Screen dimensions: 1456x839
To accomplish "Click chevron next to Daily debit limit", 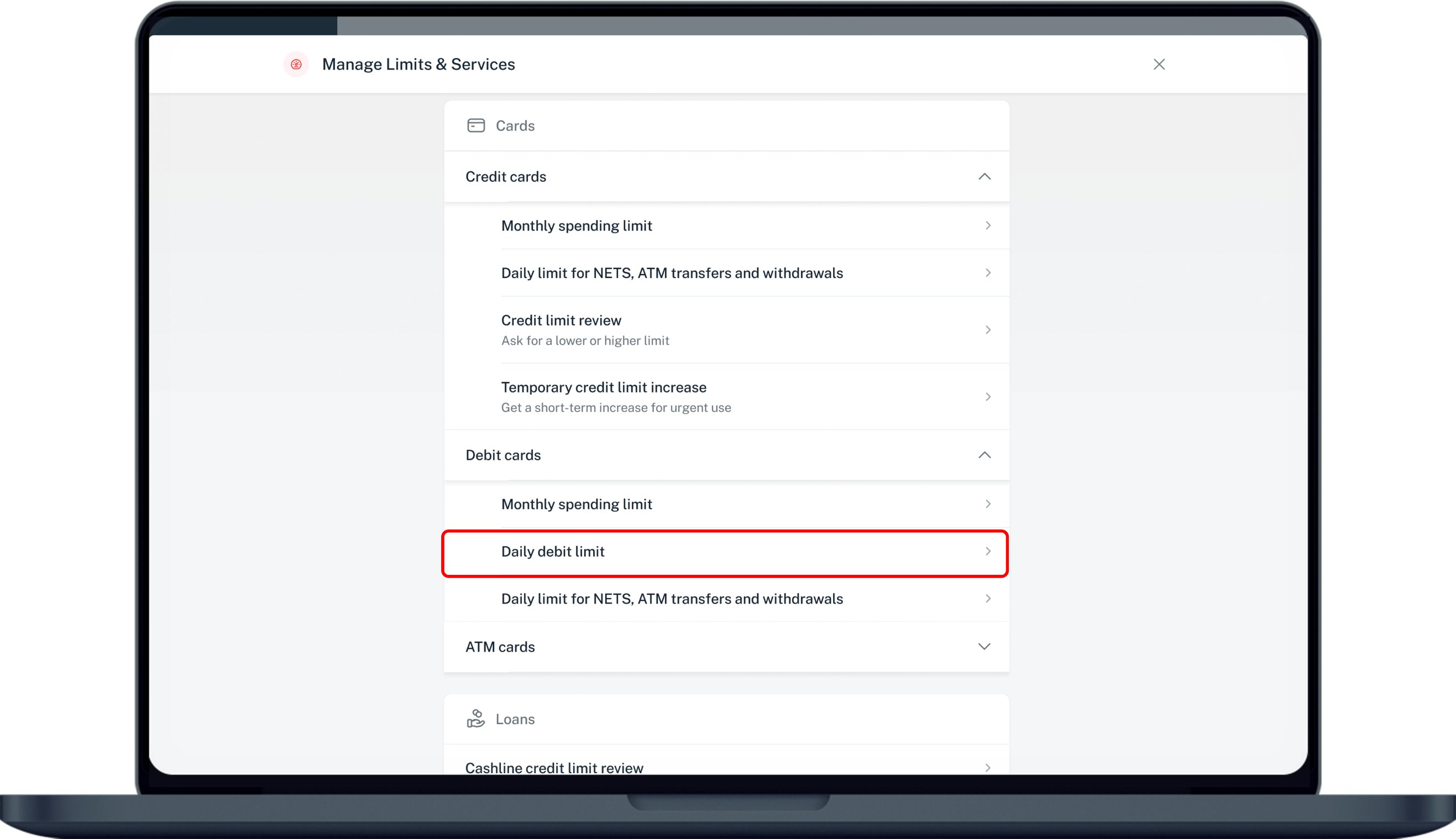I will [x=988, y=552].
